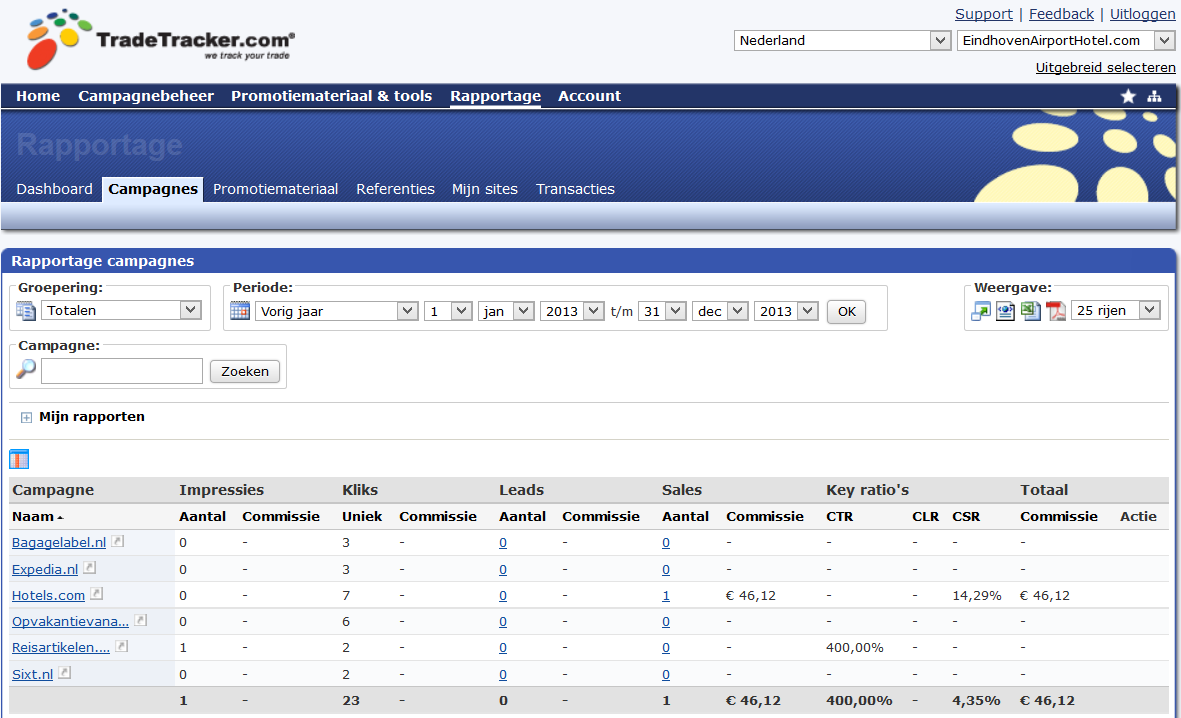Click the second Weergave view icon
Viewport: 1181px width, 718px height.
1006,310
